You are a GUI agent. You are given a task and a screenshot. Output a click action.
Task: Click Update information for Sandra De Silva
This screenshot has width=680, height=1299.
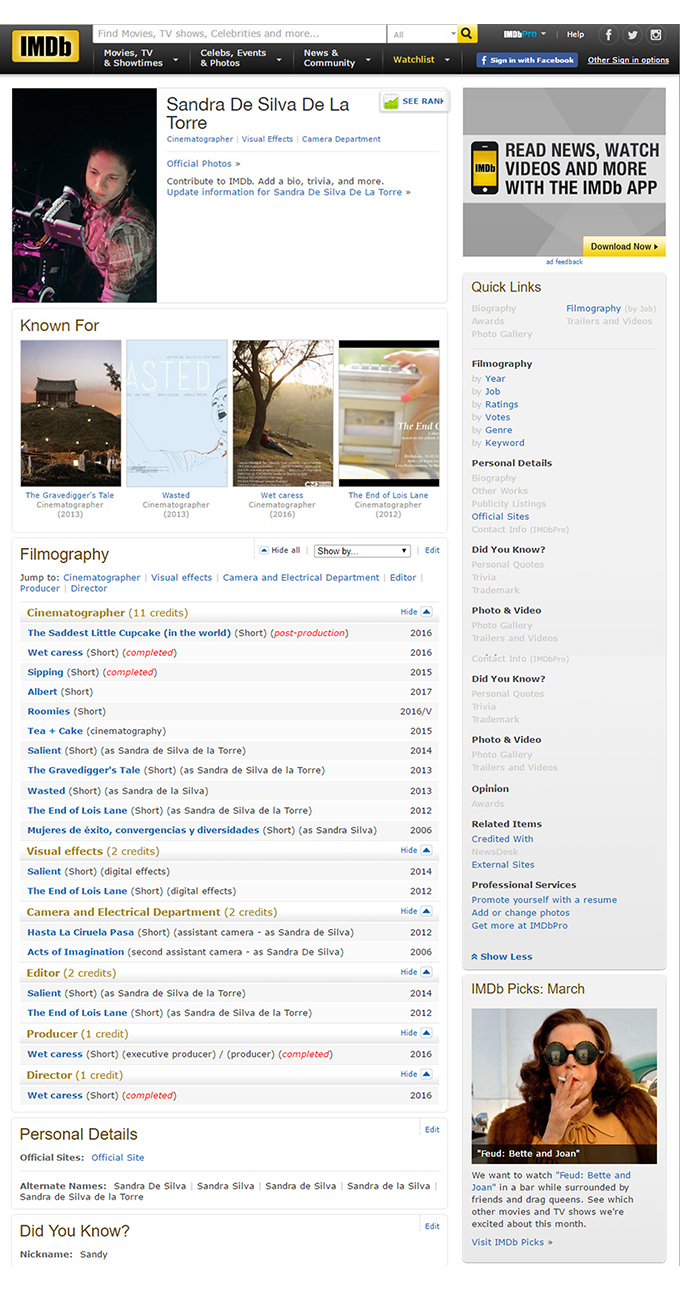288,192
